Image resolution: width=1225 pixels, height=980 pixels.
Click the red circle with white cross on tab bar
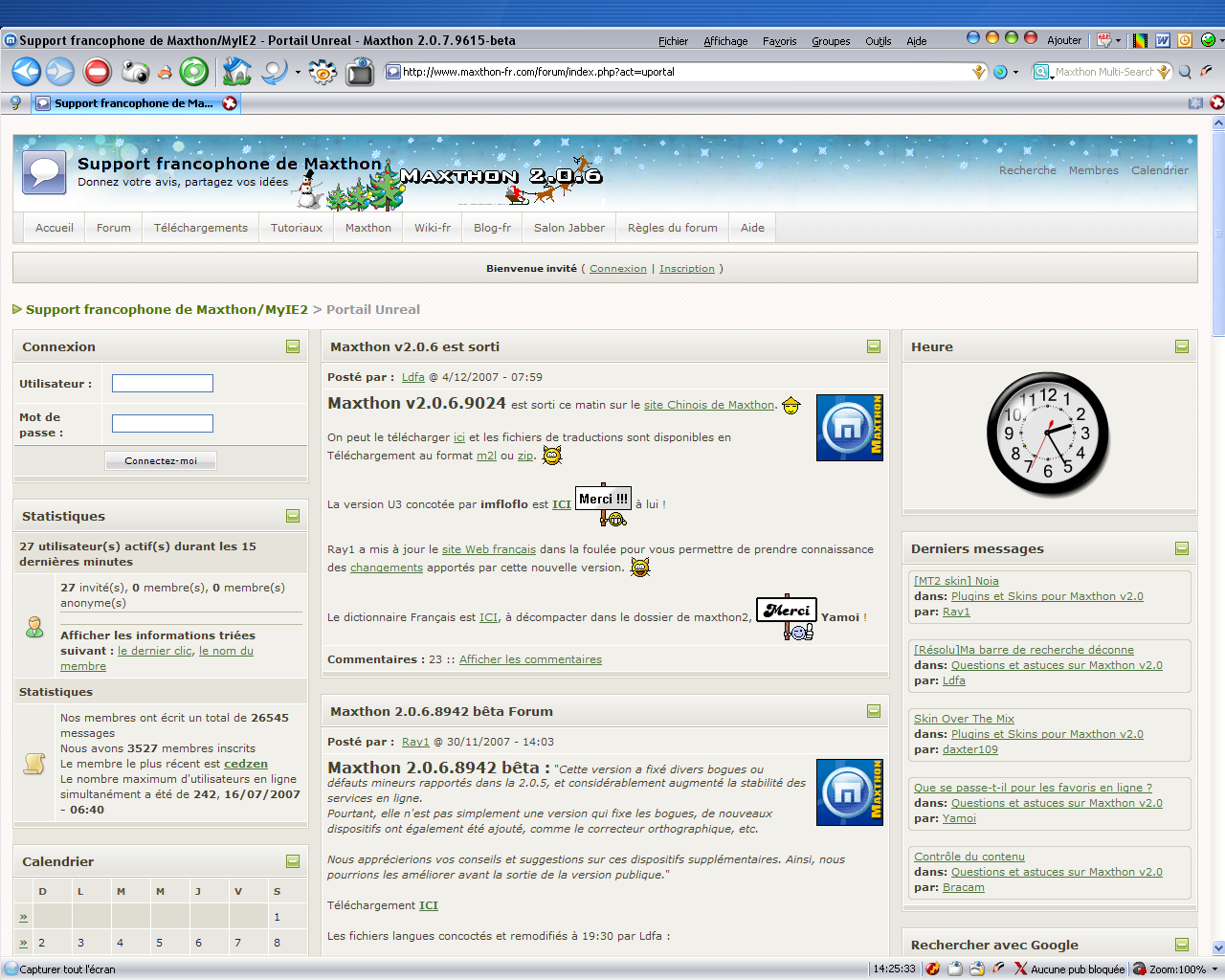pos(1217,102)
